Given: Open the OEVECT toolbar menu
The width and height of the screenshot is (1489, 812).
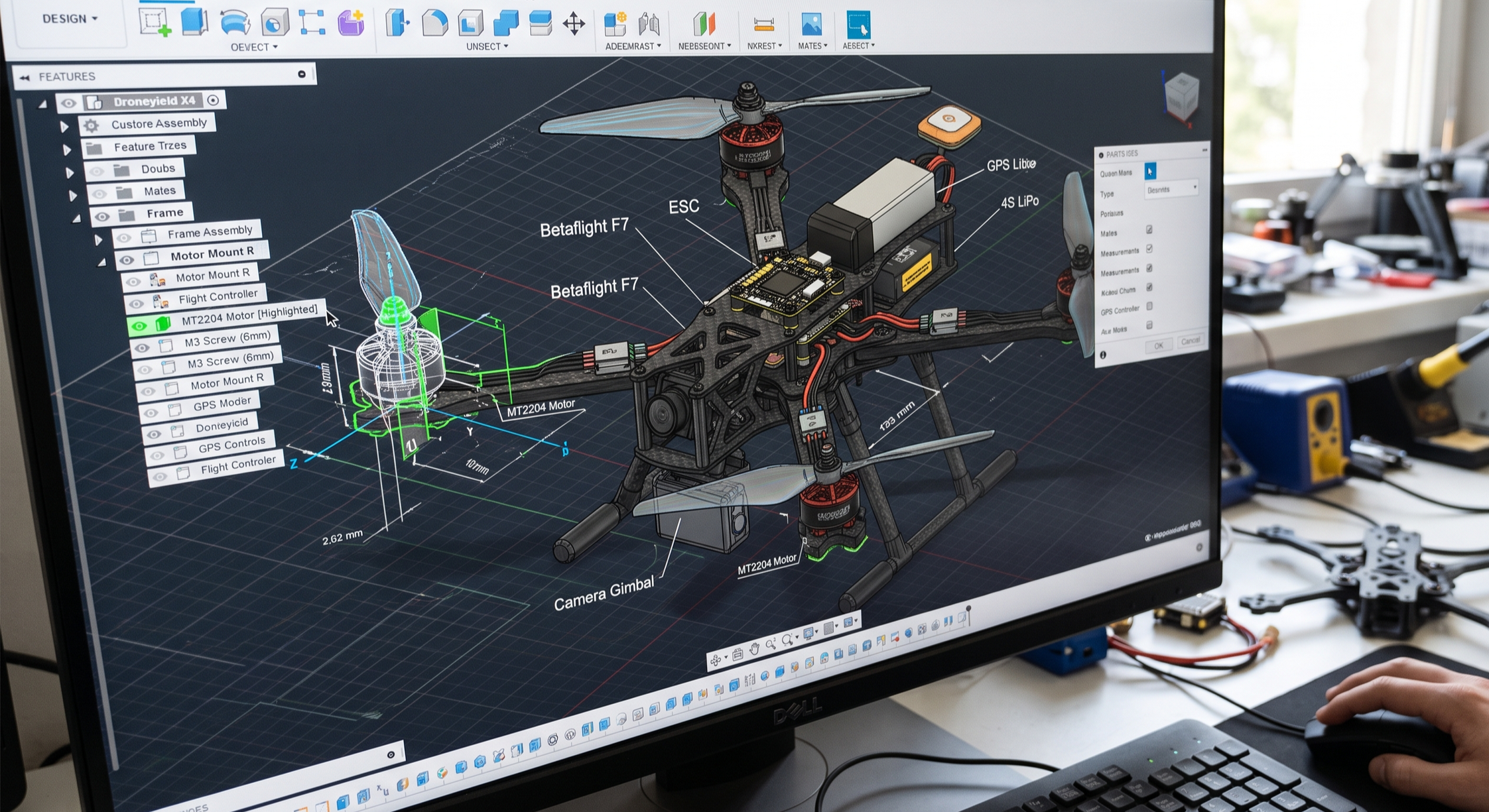Looking at the screenshot, I should click(x=254, y=47).
